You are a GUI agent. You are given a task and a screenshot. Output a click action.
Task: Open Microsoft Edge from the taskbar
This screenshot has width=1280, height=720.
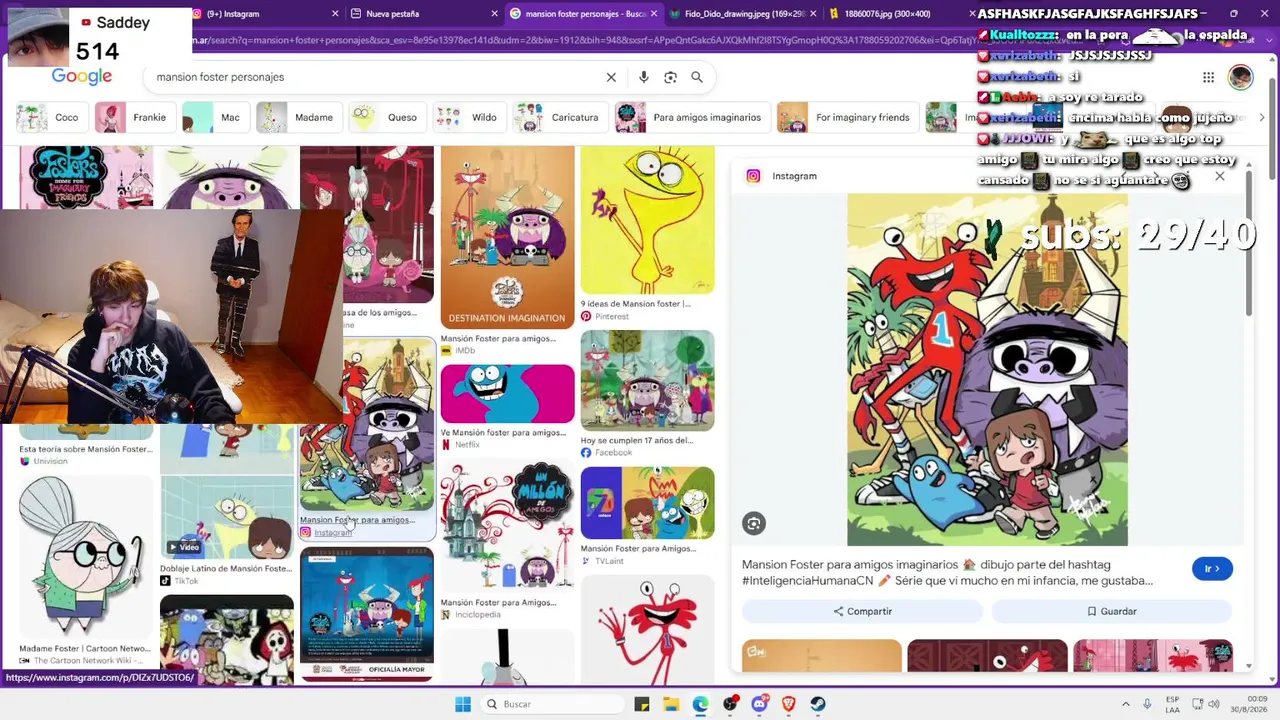[x=700, y=704]
